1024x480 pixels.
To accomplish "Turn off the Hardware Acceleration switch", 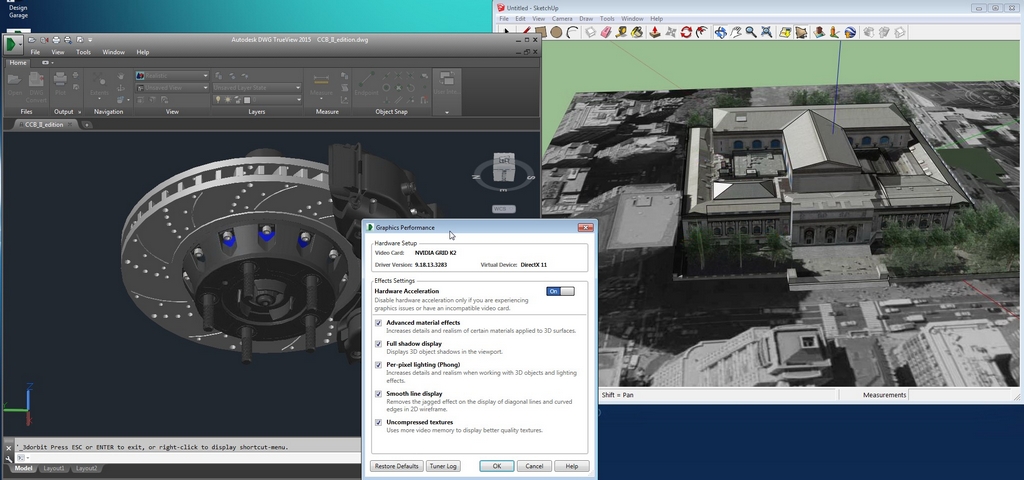I will [560, 291].
